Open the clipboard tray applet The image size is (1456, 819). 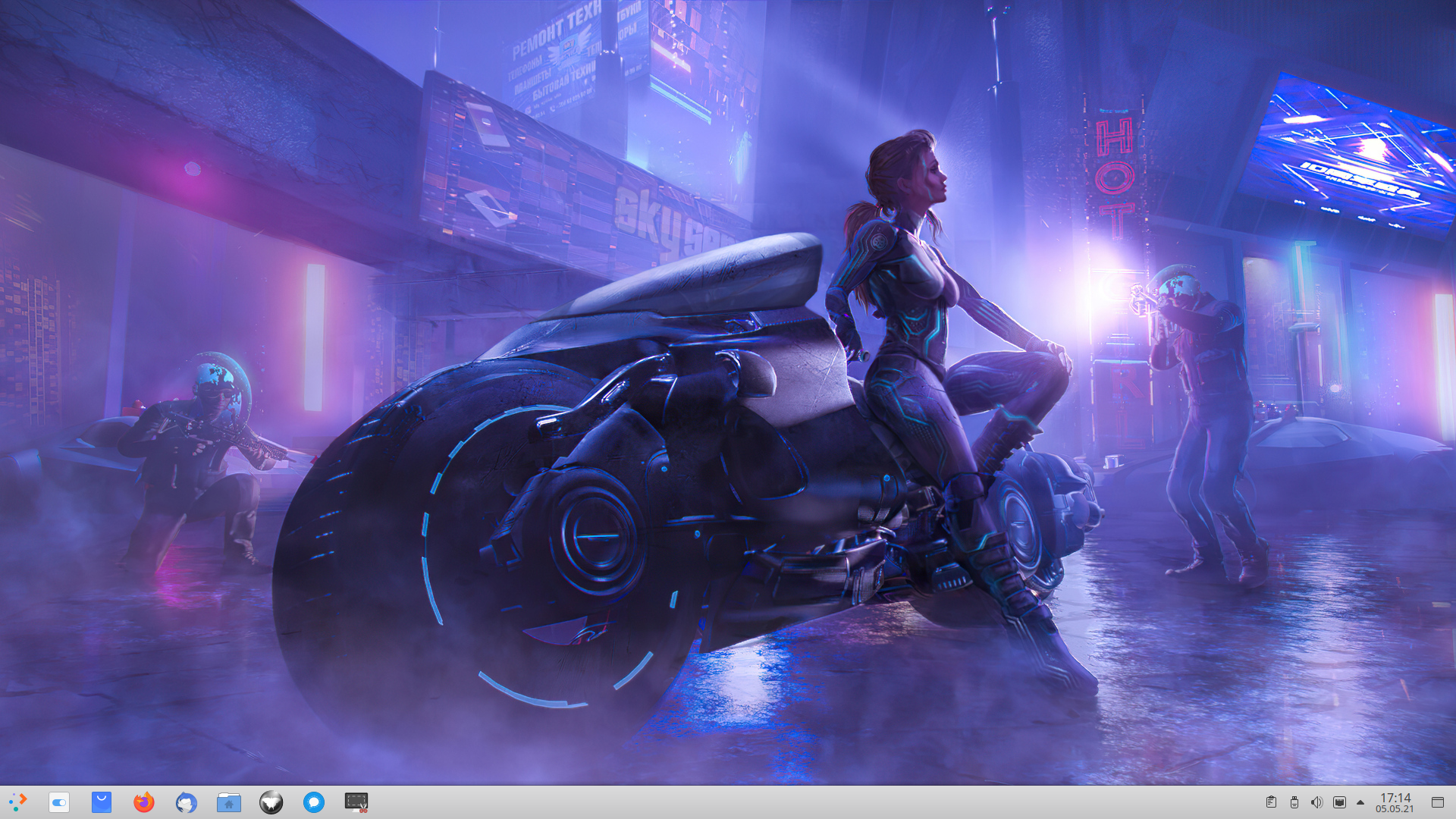pos(1271,802)
